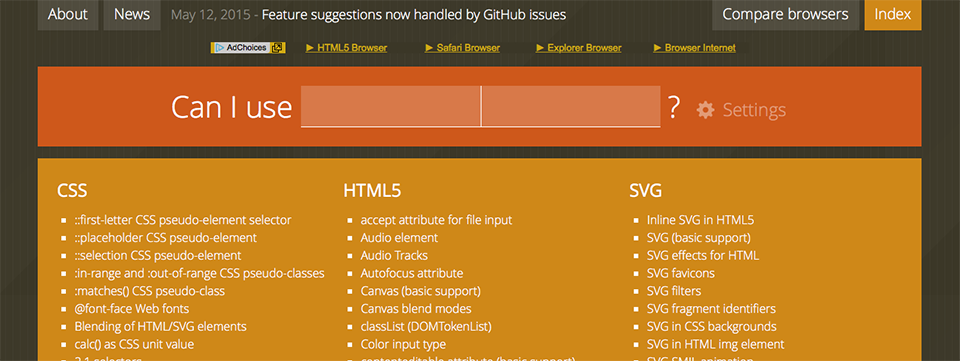The height and width of the screenshot is (361, 960).
Task: Open SVG favicons feature
Action: coord(680,273)
